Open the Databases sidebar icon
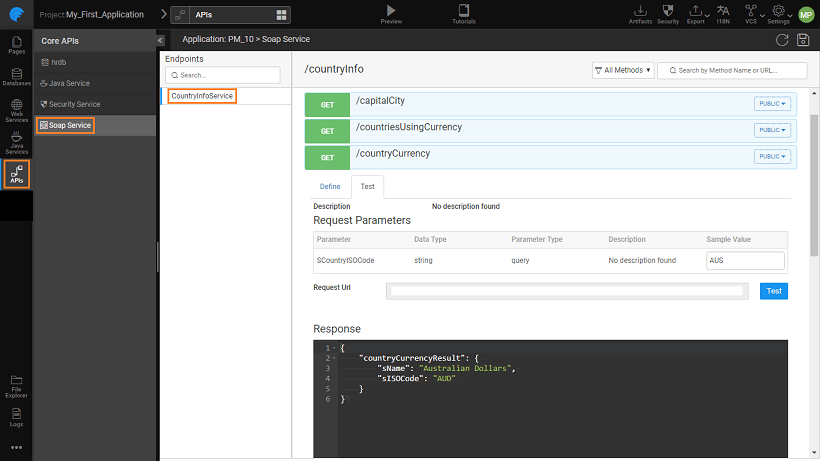This screenshot has height=461, width=820. tap(16, 76)
